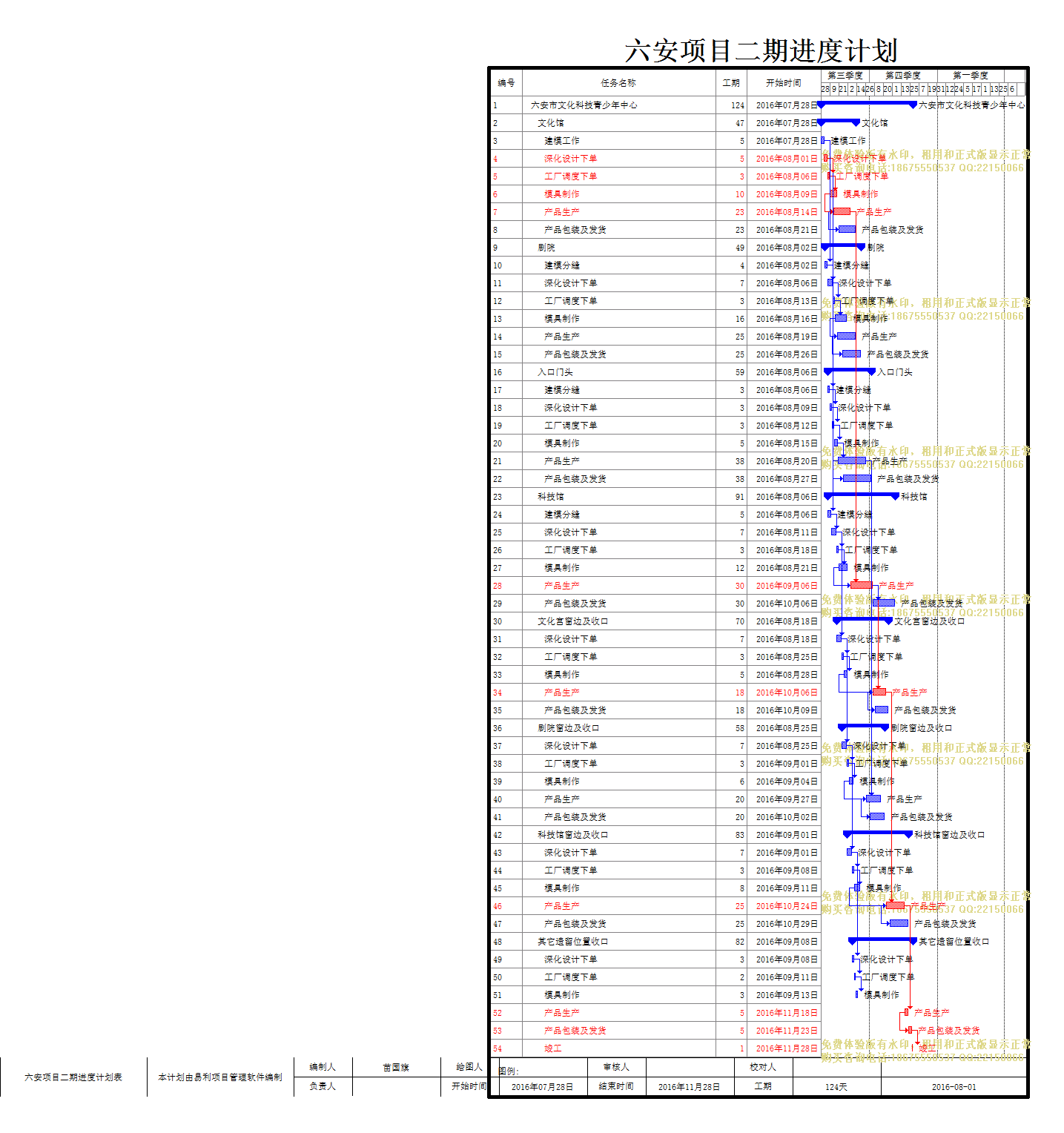Screen dimensions: 1064x1133
Task: Click the 图例 label in the footer
Action: (x=509, y=1071)
